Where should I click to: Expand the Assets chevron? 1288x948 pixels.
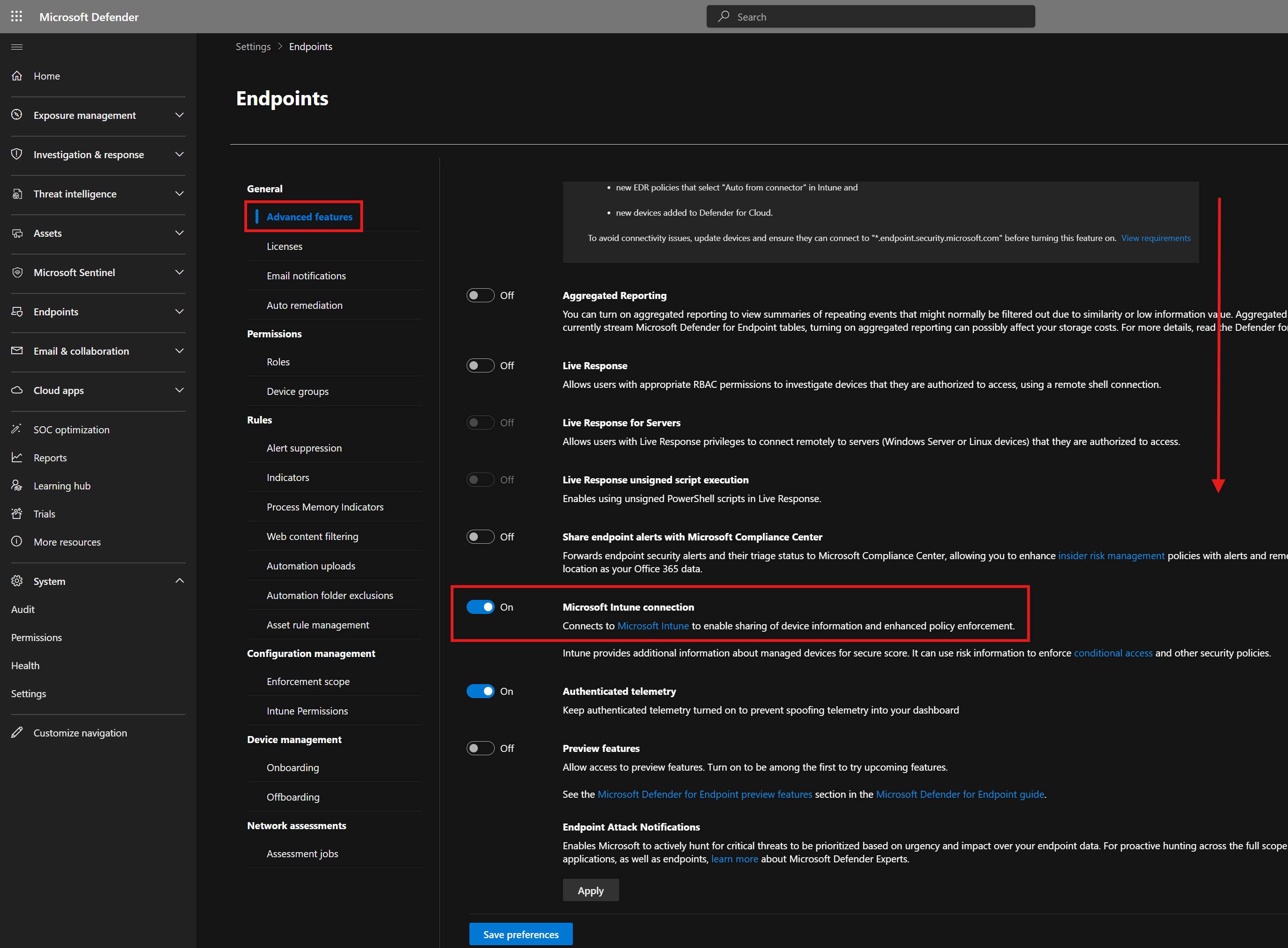(x=179, y=233)
